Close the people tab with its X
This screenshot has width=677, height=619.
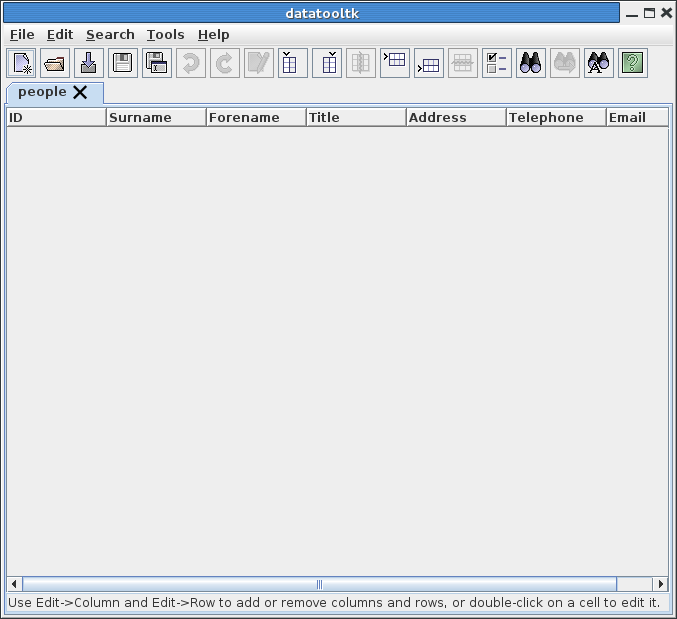point(80,92)
